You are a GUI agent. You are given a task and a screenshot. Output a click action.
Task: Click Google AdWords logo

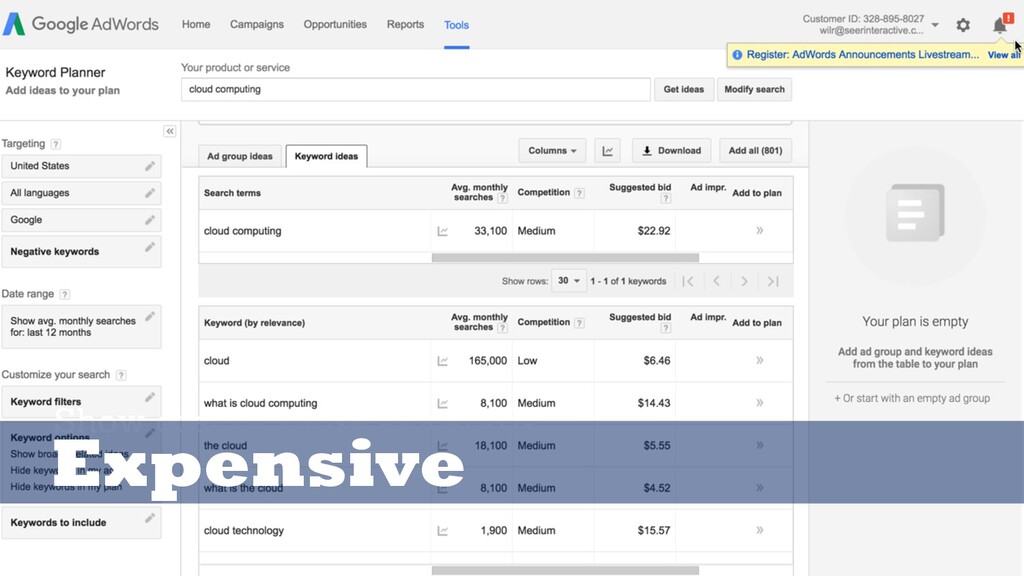tap(81, 24)
